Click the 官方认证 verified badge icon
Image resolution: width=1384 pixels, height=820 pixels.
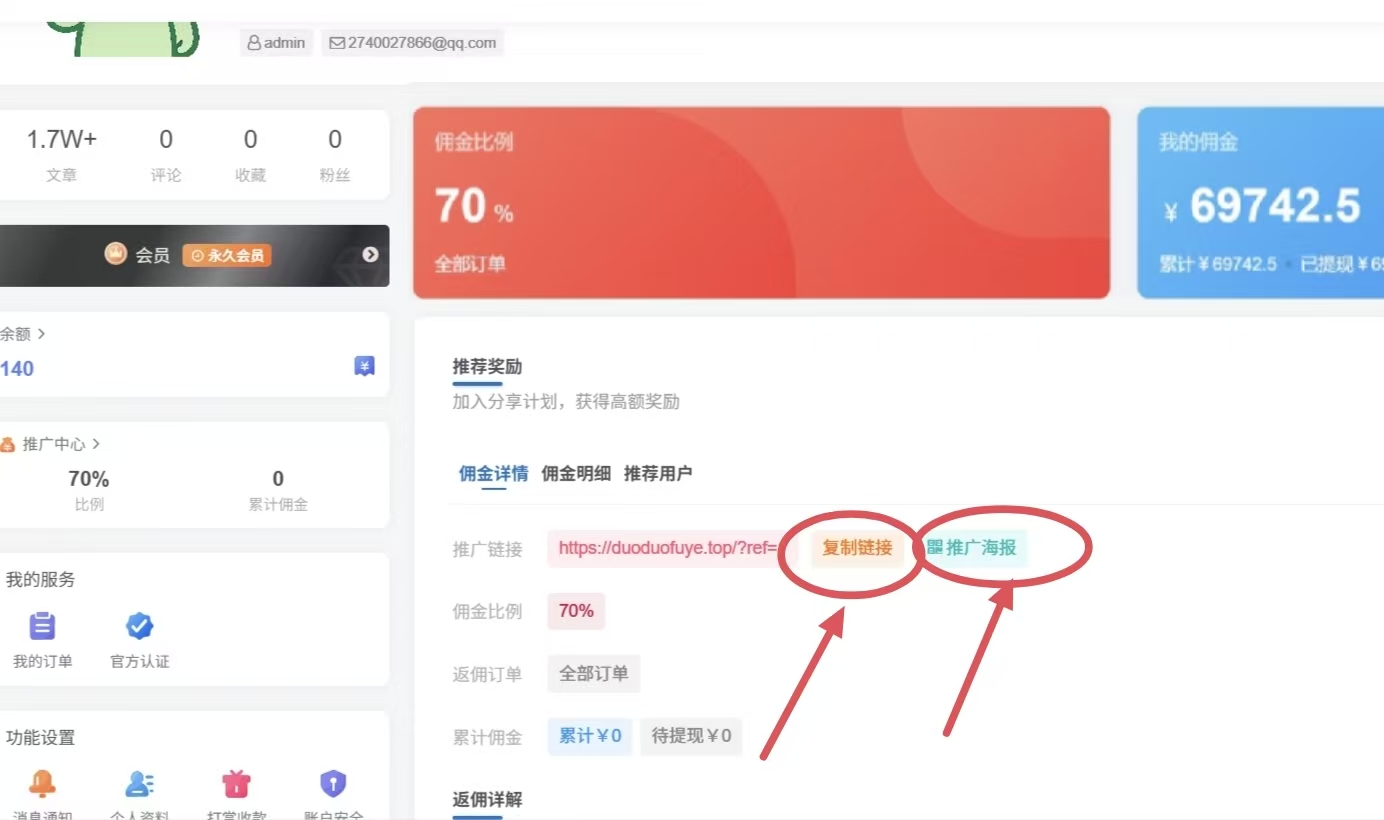(x=139, y=626)
